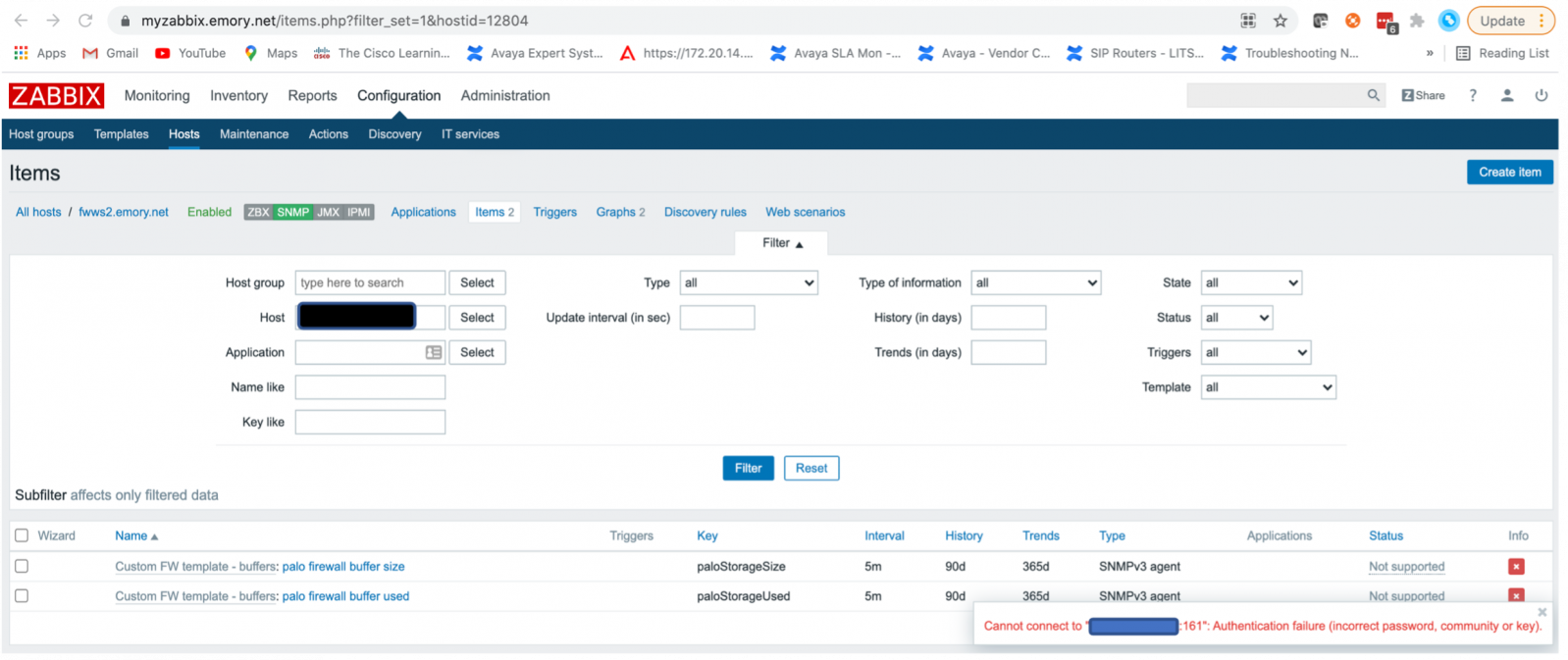This screenshot has height=660, width=1568.
Task: Open the Type dropdown filter
Action: pyautogui.click(x=749, y=282)
